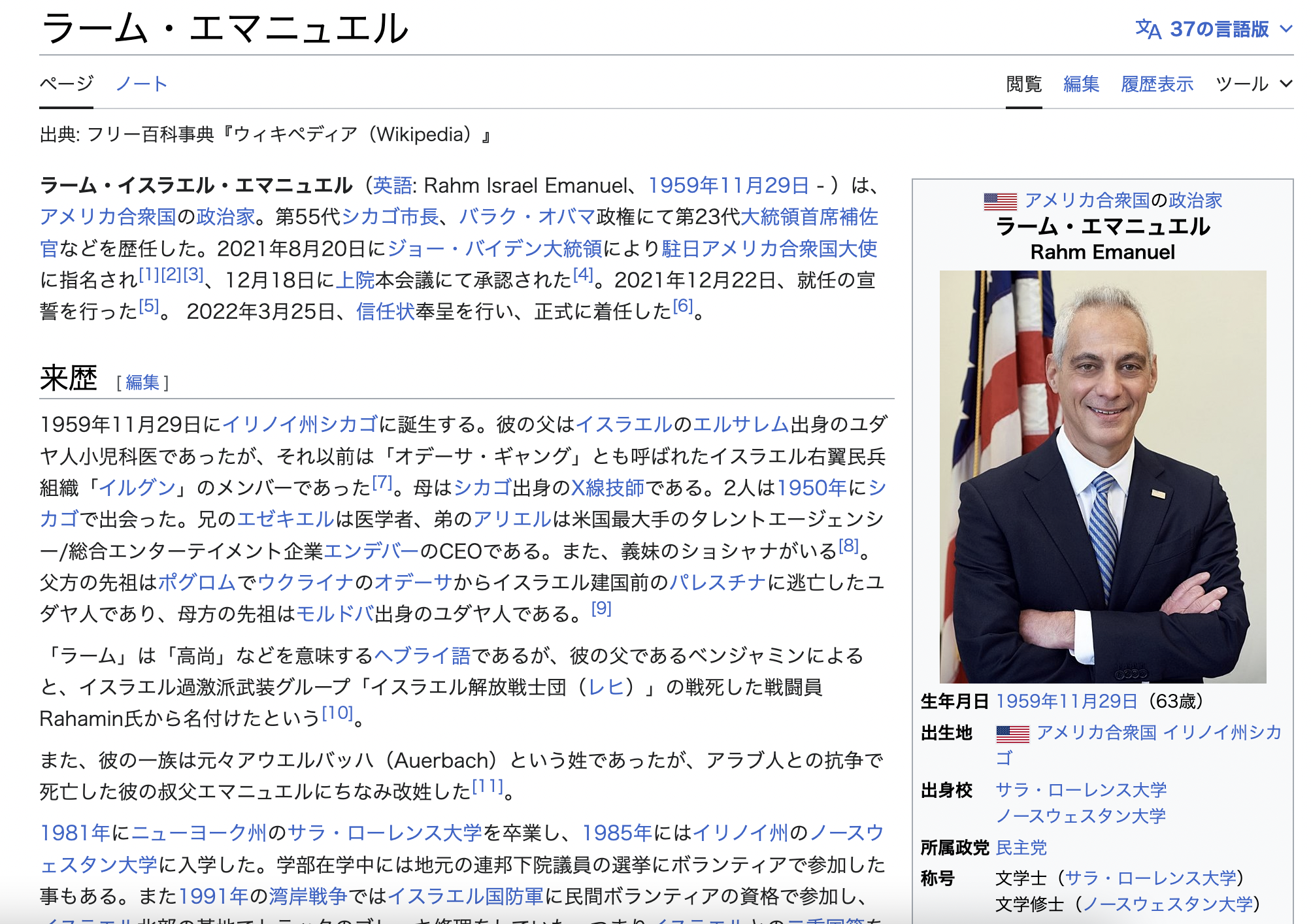Open the 英語 link in the intro
This screenshot has height=924, width=1311.
tap(392, 186)
